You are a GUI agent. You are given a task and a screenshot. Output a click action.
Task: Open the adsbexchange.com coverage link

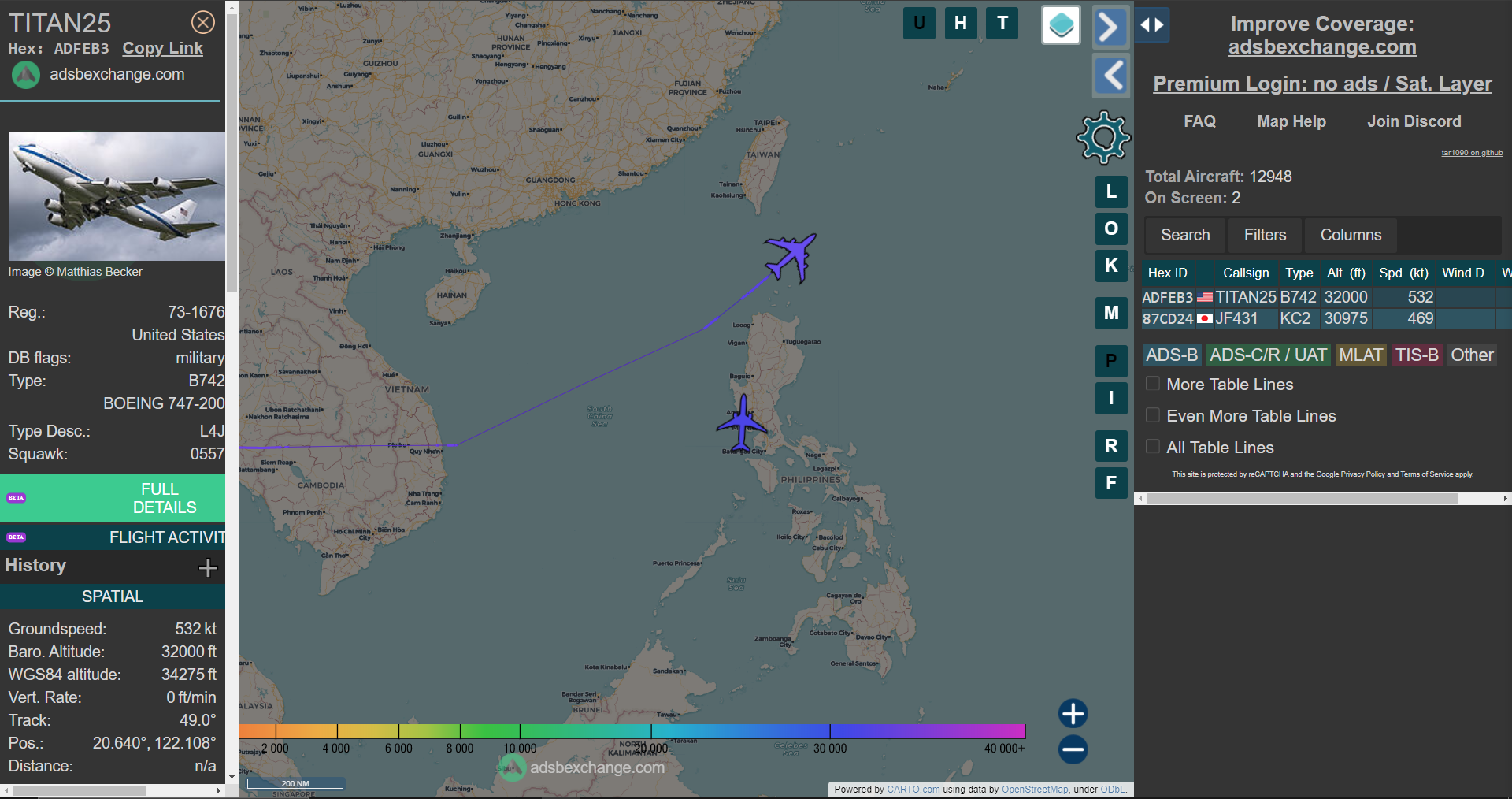pyautogui.click(x=1322, y=47)
